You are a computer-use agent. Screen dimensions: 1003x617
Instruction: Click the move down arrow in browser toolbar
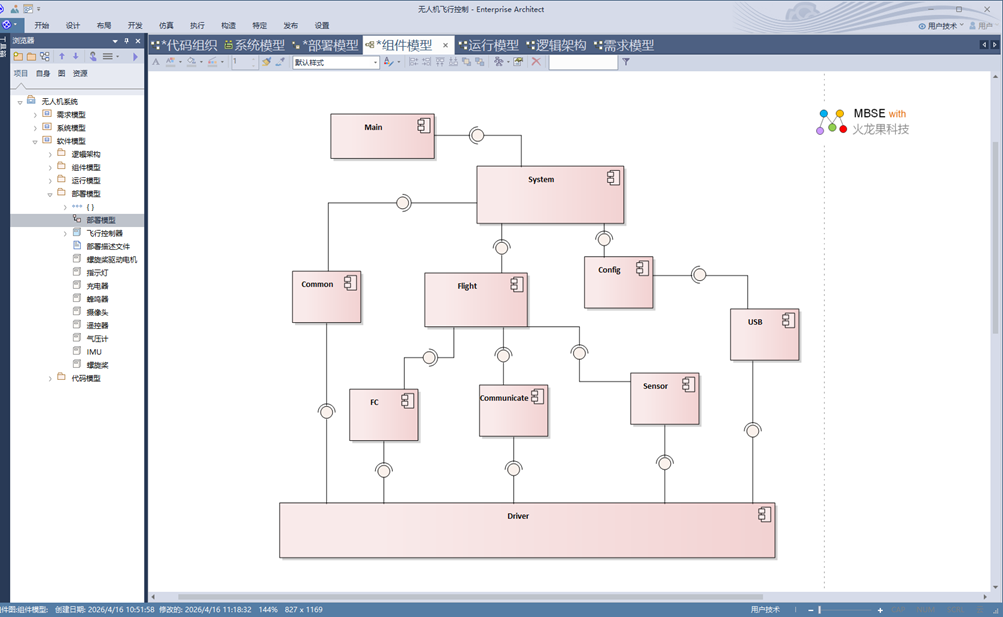click(75, 57)
